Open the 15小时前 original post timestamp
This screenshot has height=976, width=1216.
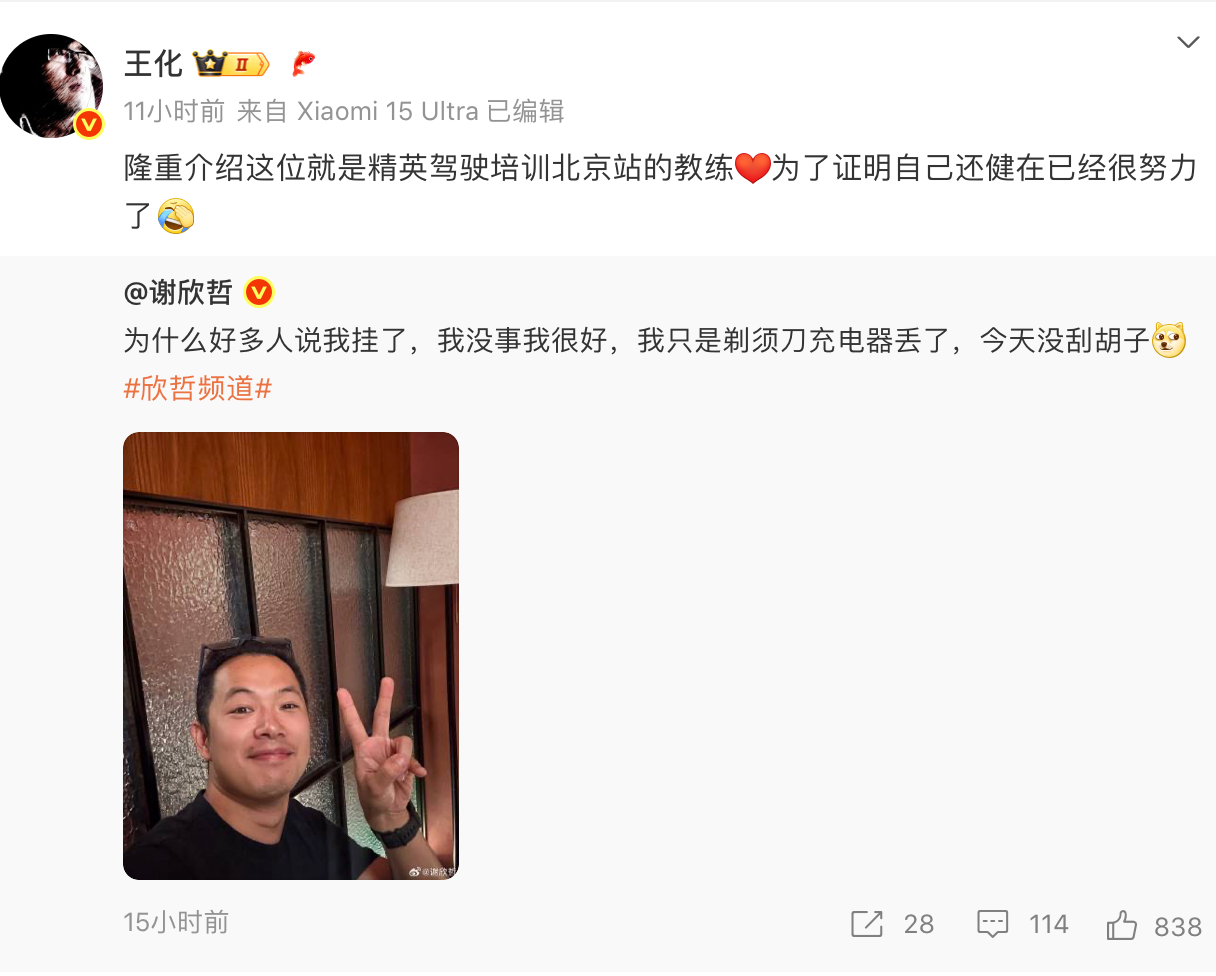click(176, 921)
